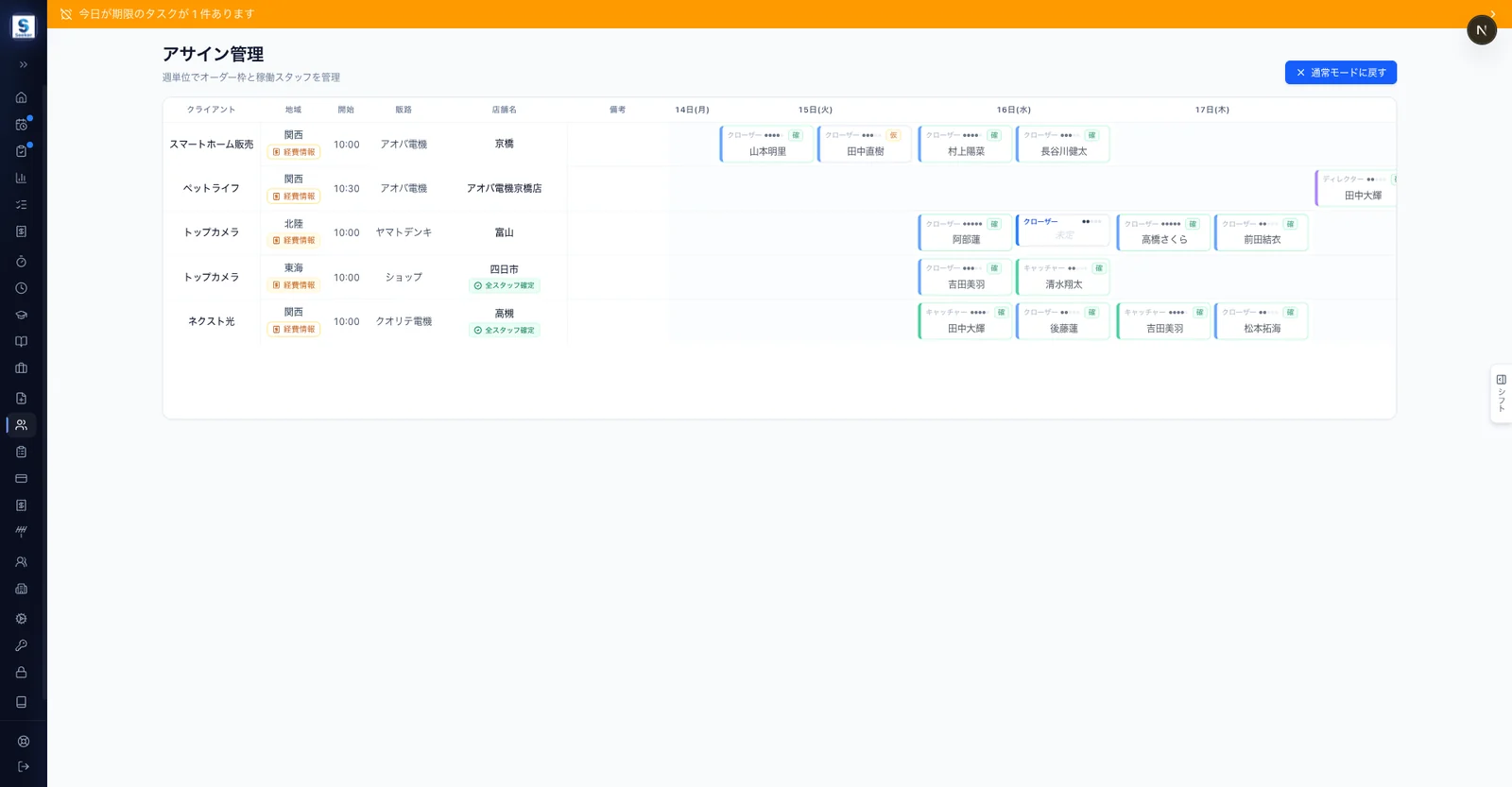Image resolution: width=1512 pixels, height=787 pixels.
Task: Open the padlock icon in the sidebar
Action: coord(21,672)
